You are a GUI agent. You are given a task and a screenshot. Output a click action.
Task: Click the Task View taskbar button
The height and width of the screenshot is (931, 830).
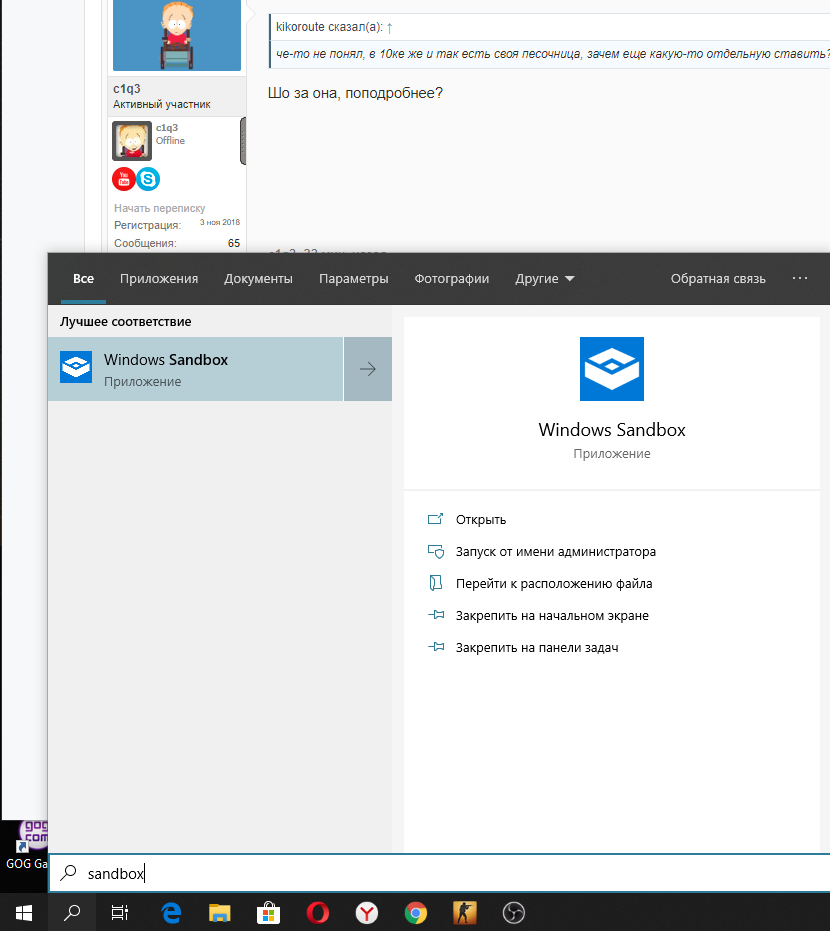point(120,913)
